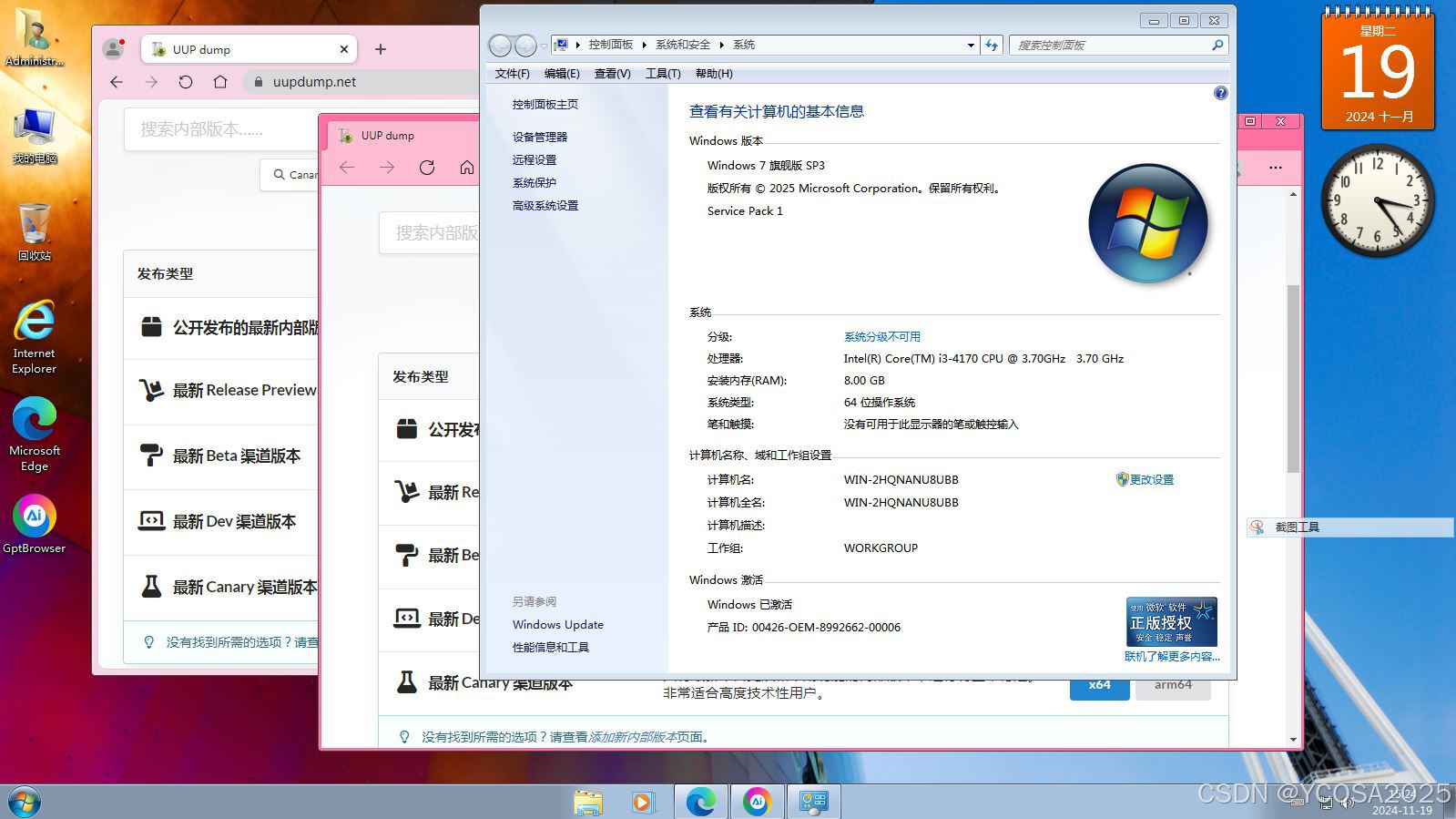Close the UUP dump tab in the back window
The height and width of the screenshot is (819, 1456).
click(344, 49)
